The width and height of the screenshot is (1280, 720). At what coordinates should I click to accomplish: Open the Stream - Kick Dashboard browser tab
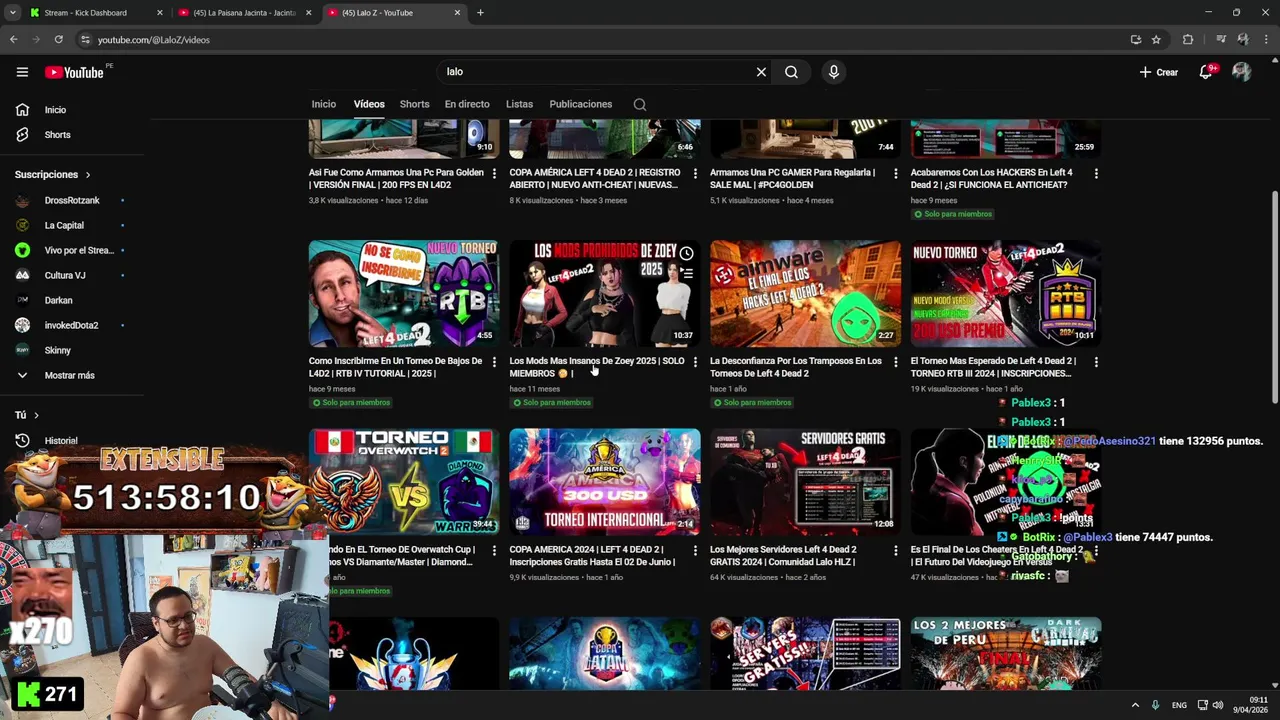[95, 13]
